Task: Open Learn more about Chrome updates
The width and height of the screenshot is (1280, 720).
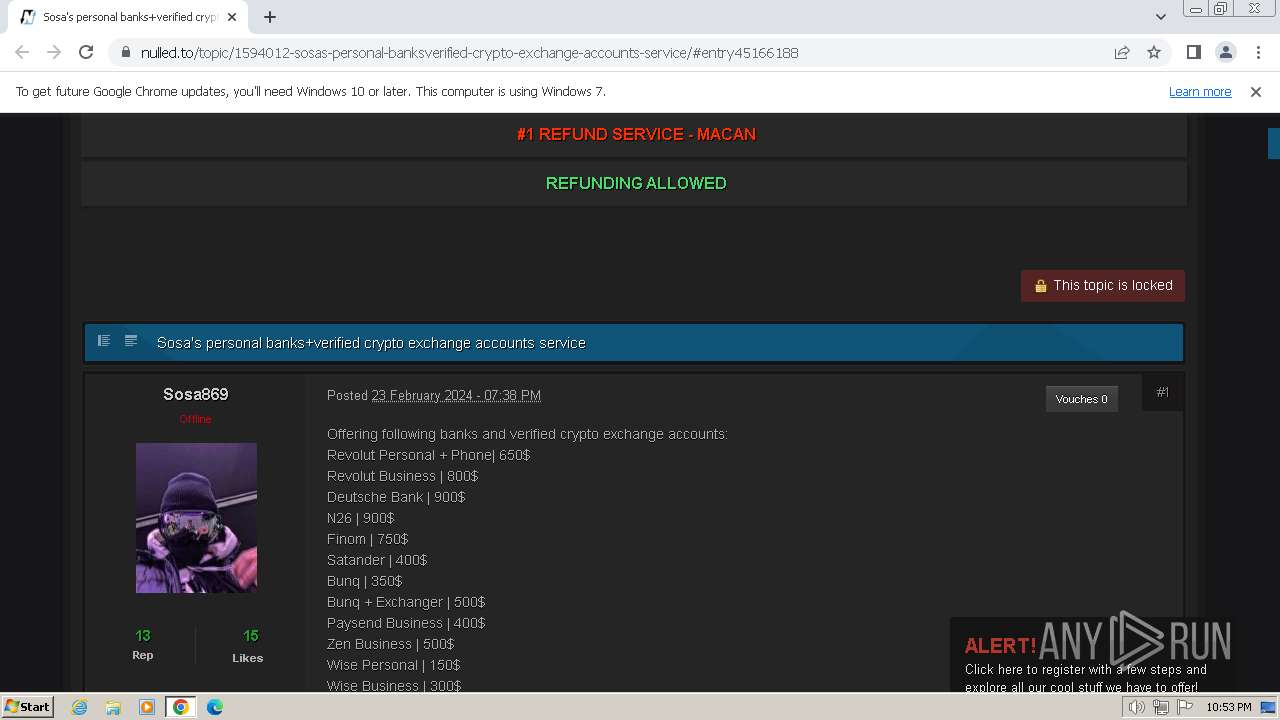Action: click(x=1200, y=92)
